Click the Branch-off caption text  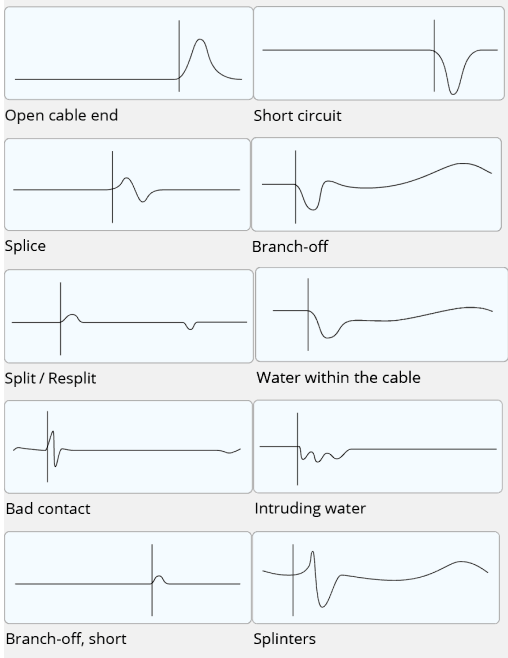pyautogui.click(x=290, y=247)
